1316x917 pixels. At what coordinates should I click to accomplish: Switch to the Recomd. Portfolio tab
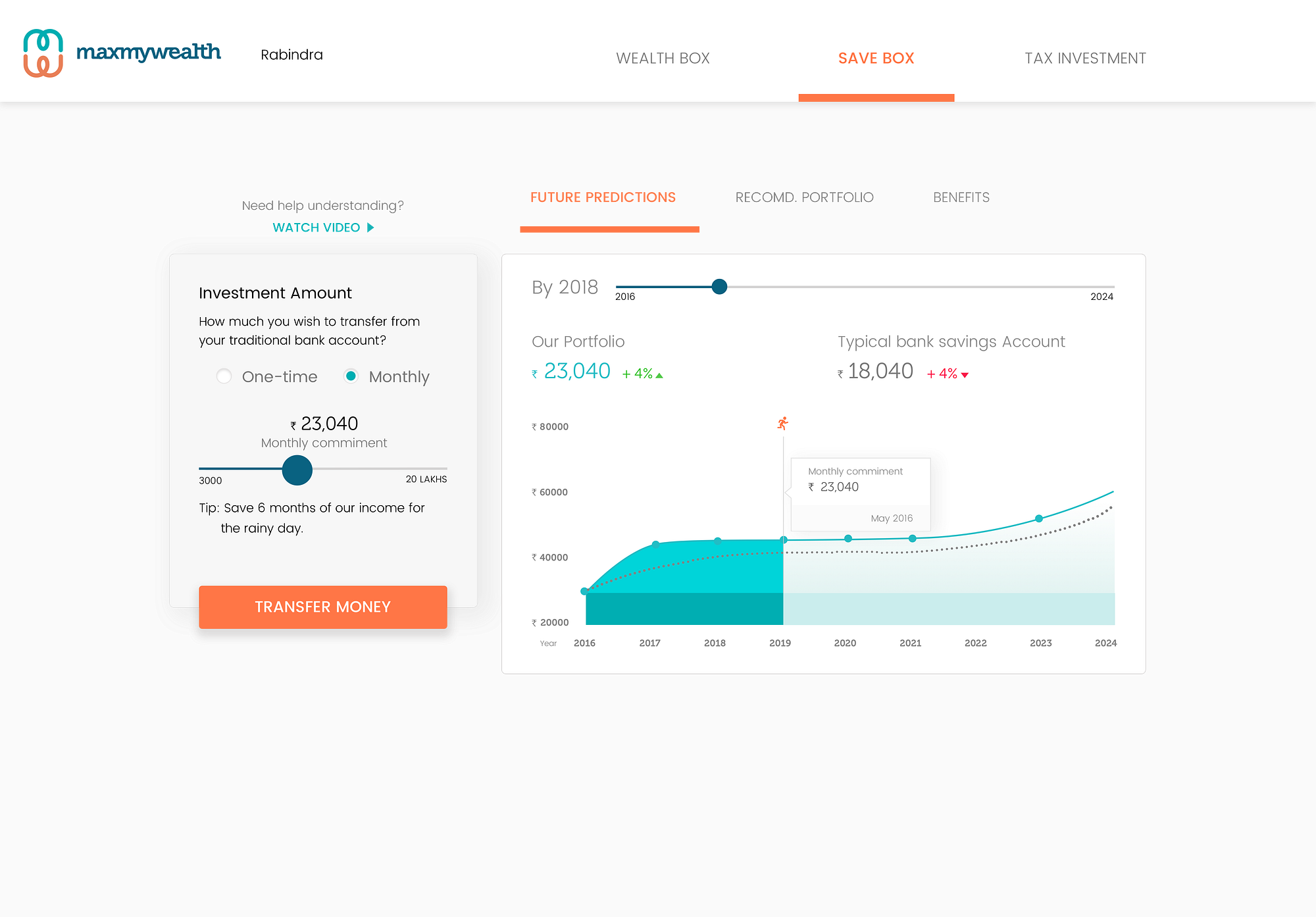(x=804, y=197)
